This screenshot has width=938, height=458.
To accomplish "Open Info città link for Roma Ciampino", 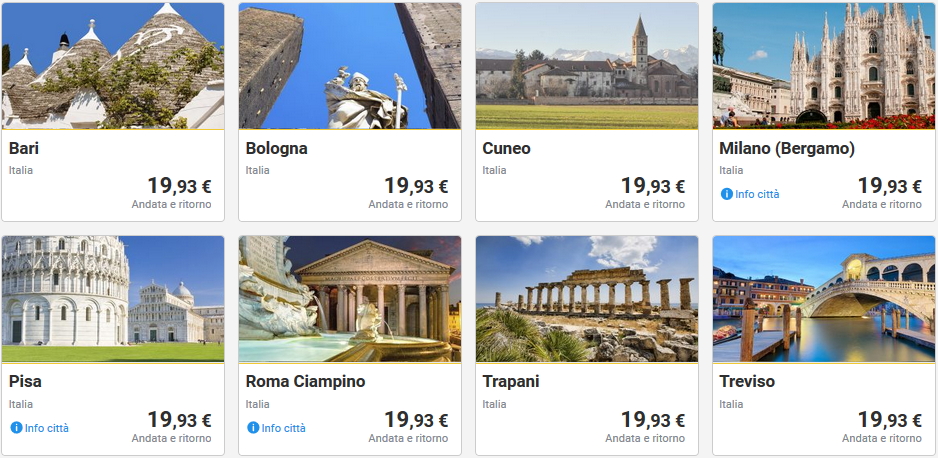I will tap(284, 428).
